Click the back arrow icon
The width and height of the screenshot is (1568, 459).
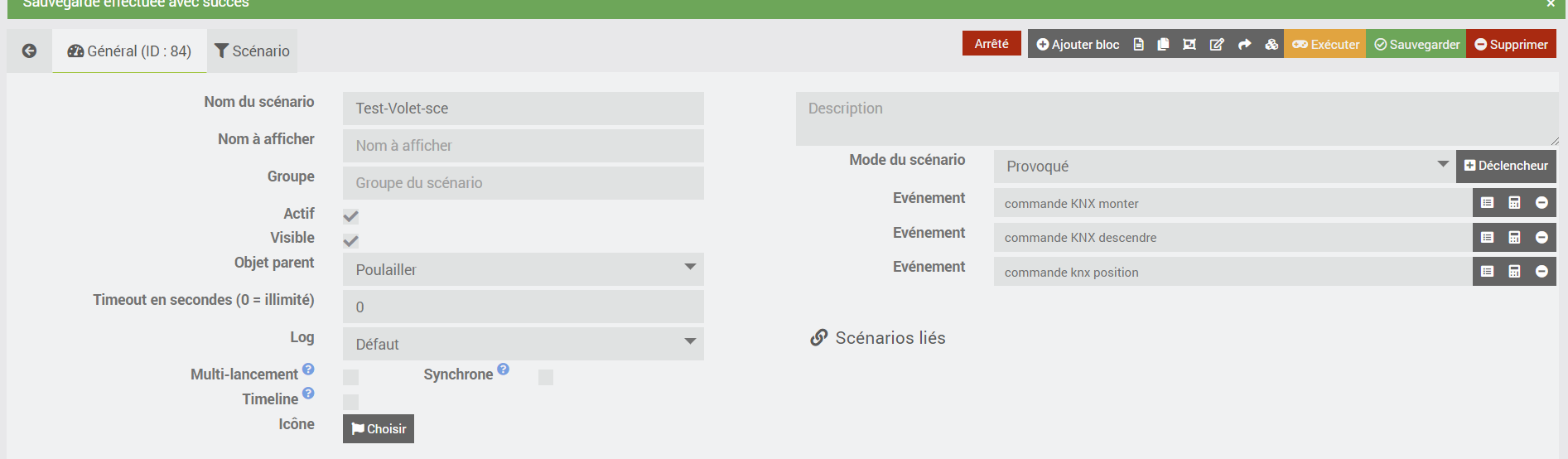[x=29, y=51]
